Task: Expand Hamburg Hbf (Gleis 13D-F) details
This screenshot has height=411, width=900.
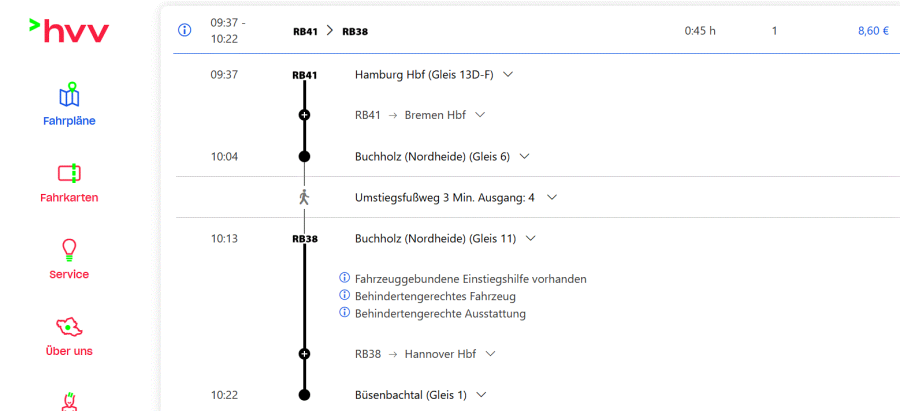Action: click(x=508, y=74)
